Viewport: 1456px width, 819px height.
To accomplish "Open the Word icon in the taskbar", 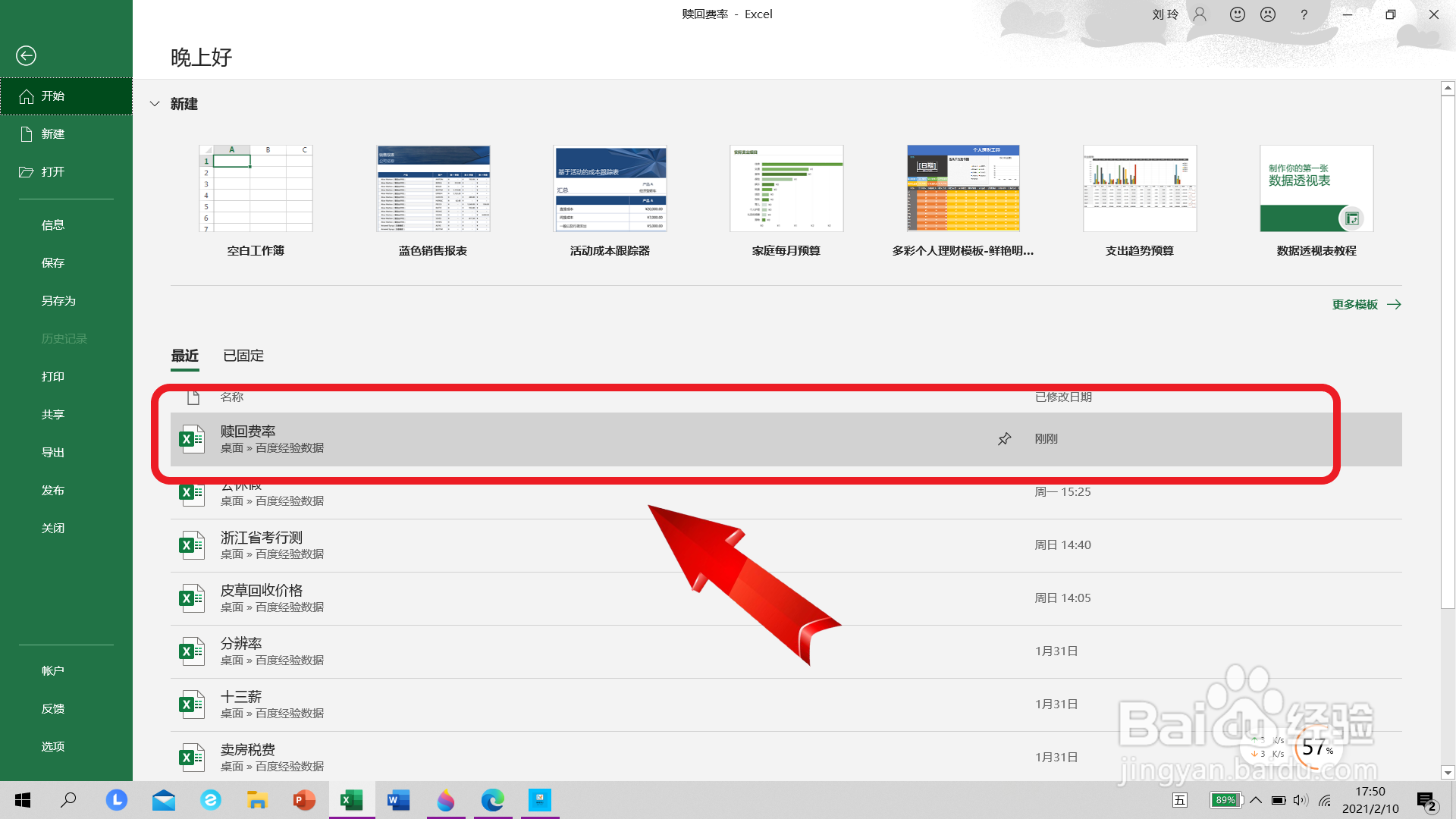I will [x=398, y=800].
